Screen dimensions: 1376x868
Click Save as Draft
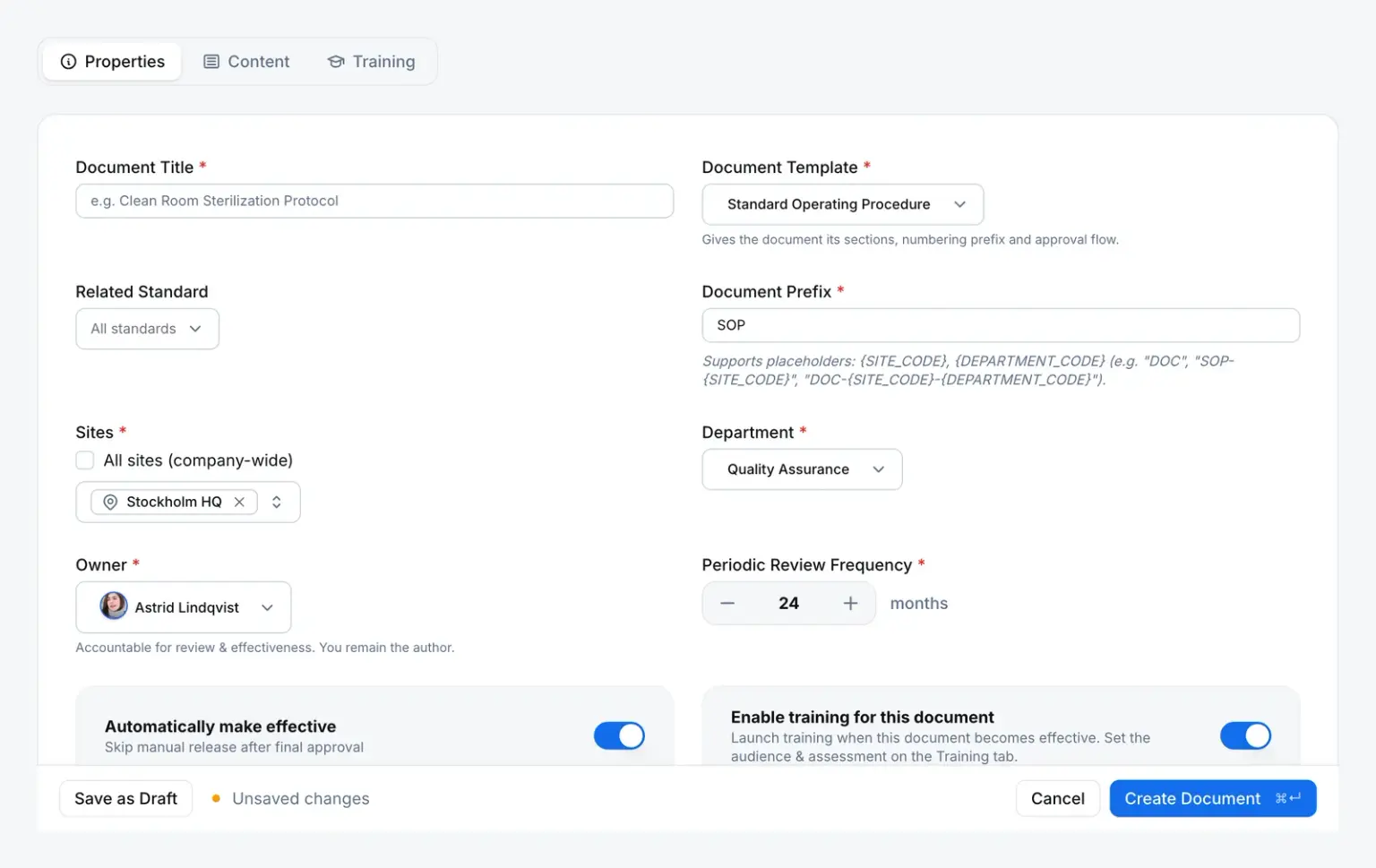pyautogui.click(x=125, y=798)
